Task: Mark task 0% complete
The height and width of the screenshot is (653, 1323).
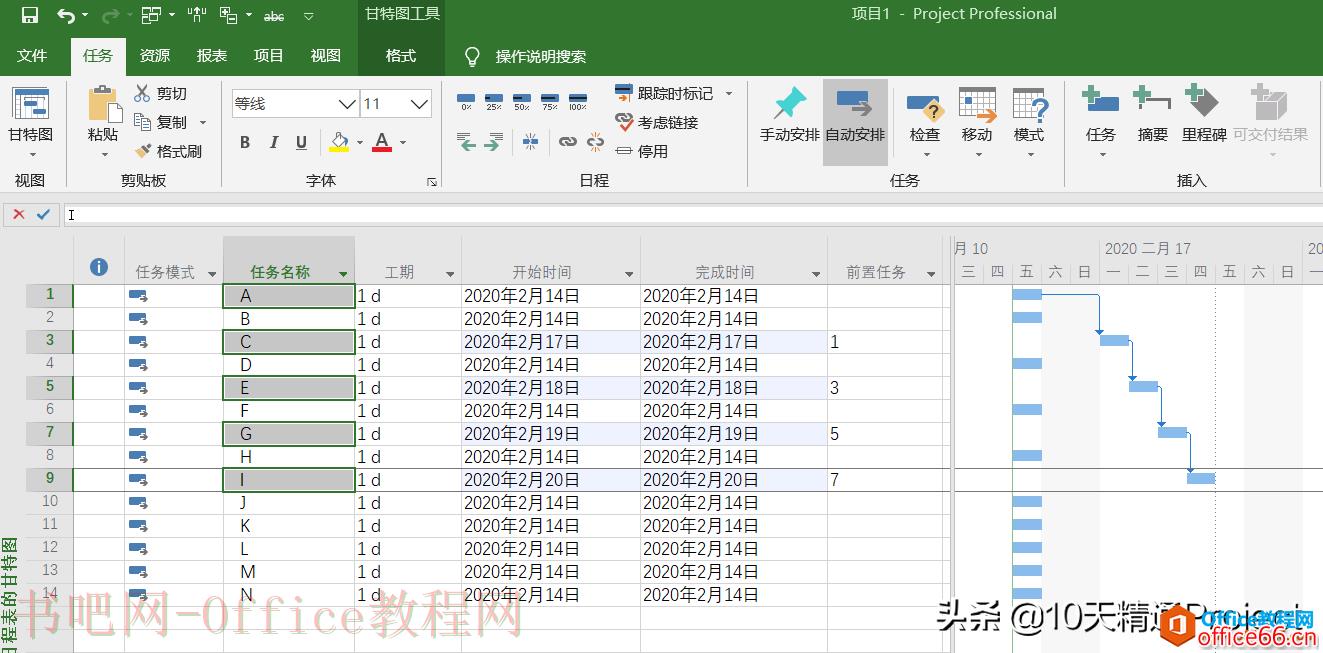Action: tap(466, 102)
